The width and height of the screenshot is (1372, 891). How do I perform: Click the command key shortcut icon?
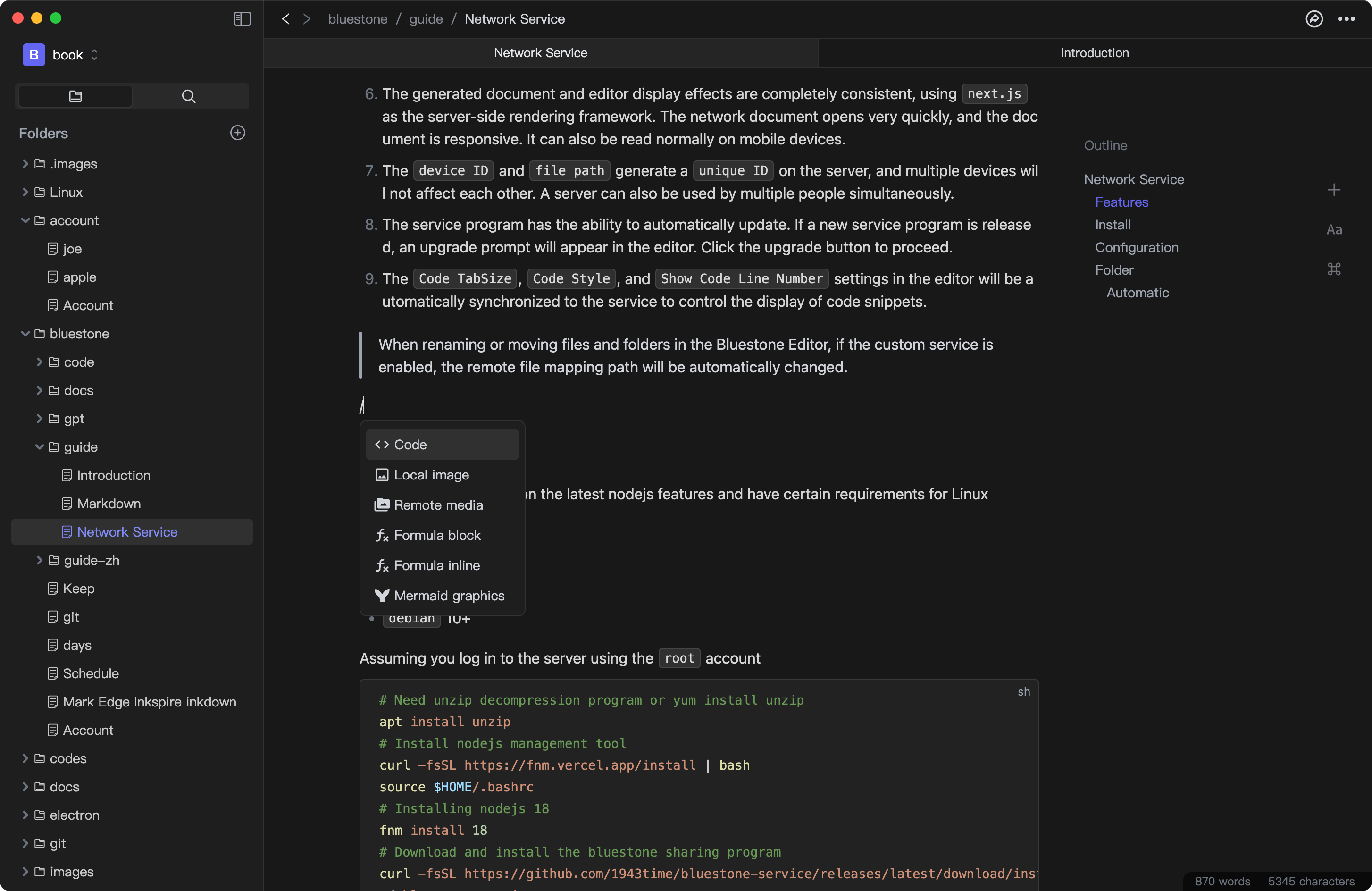[1334, 269]
